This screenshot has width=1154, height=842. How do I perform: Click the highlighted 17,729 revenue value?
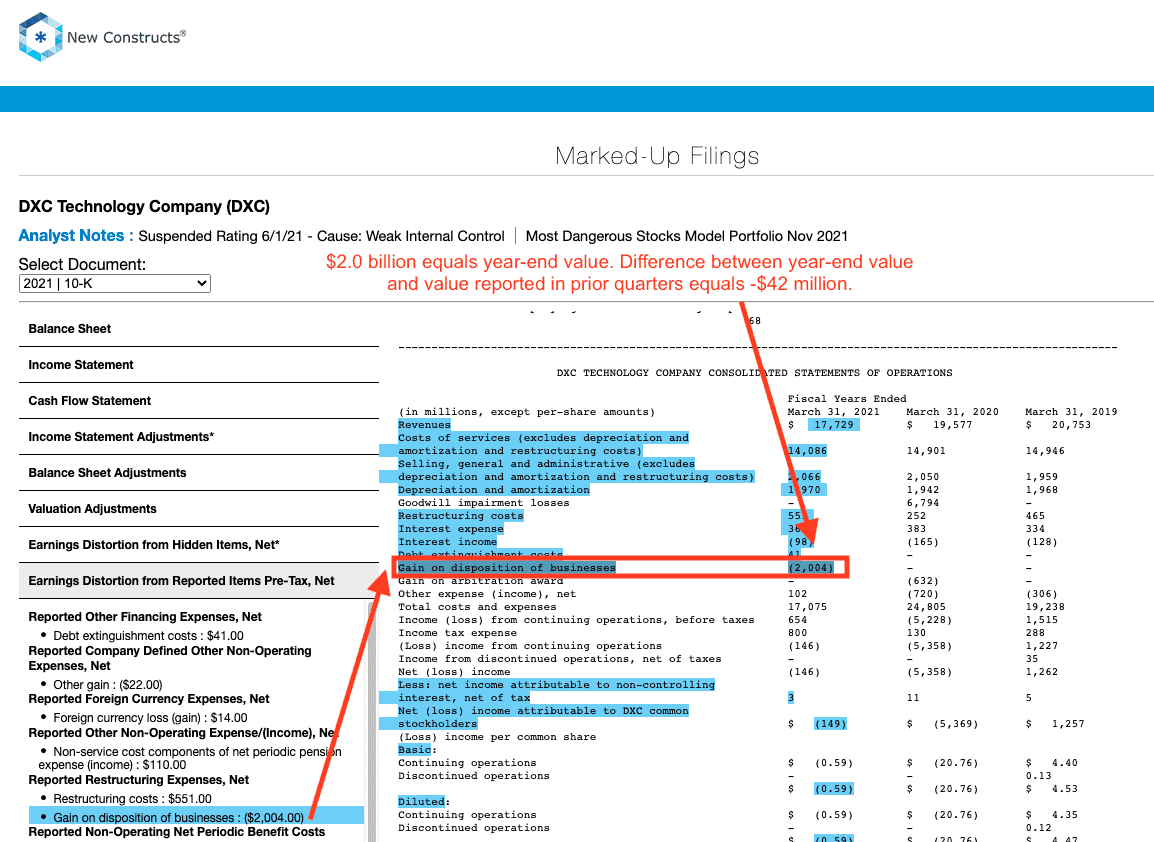point(834,425)
